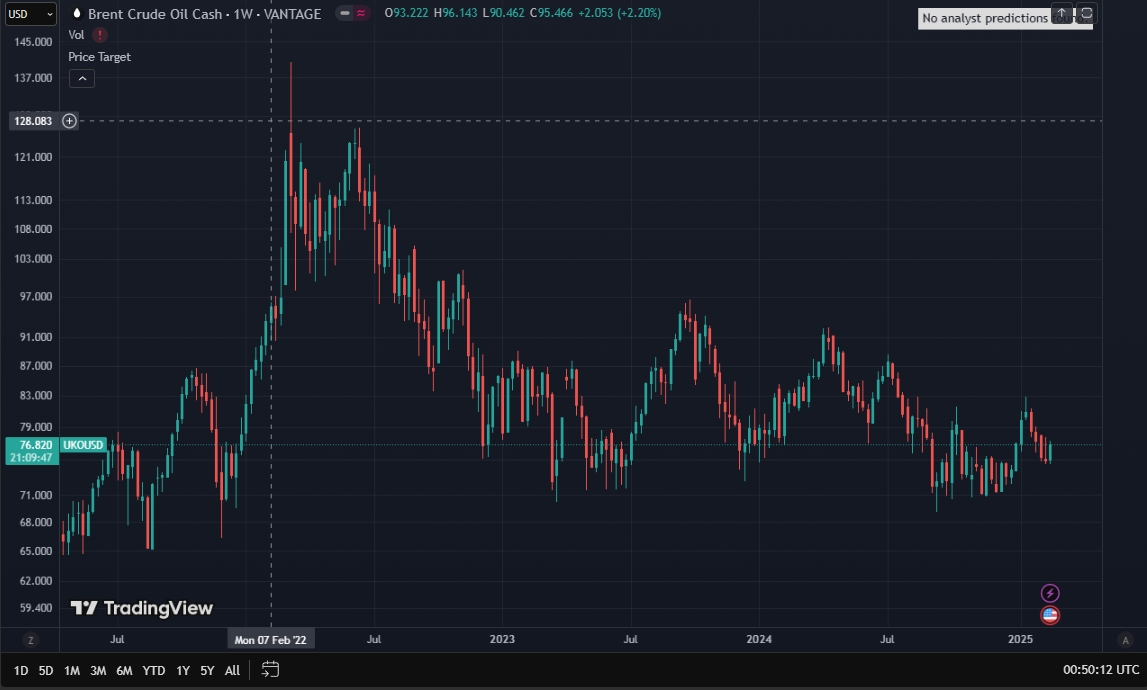Click the US flag economic event icon
Screen dimensions: 1147x690
[x=1050, y=615]
